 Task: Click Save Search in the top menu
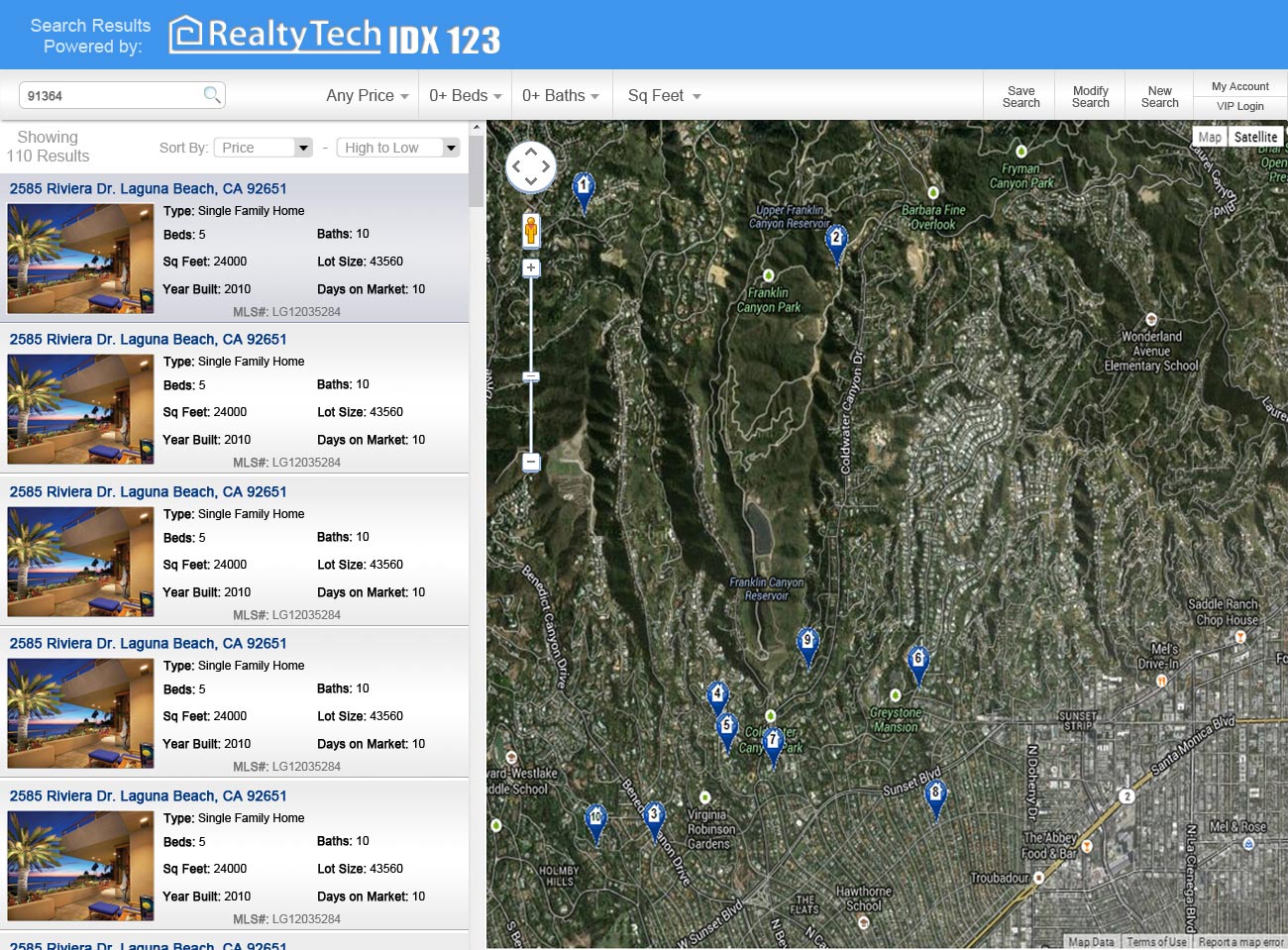(1020, 96)
